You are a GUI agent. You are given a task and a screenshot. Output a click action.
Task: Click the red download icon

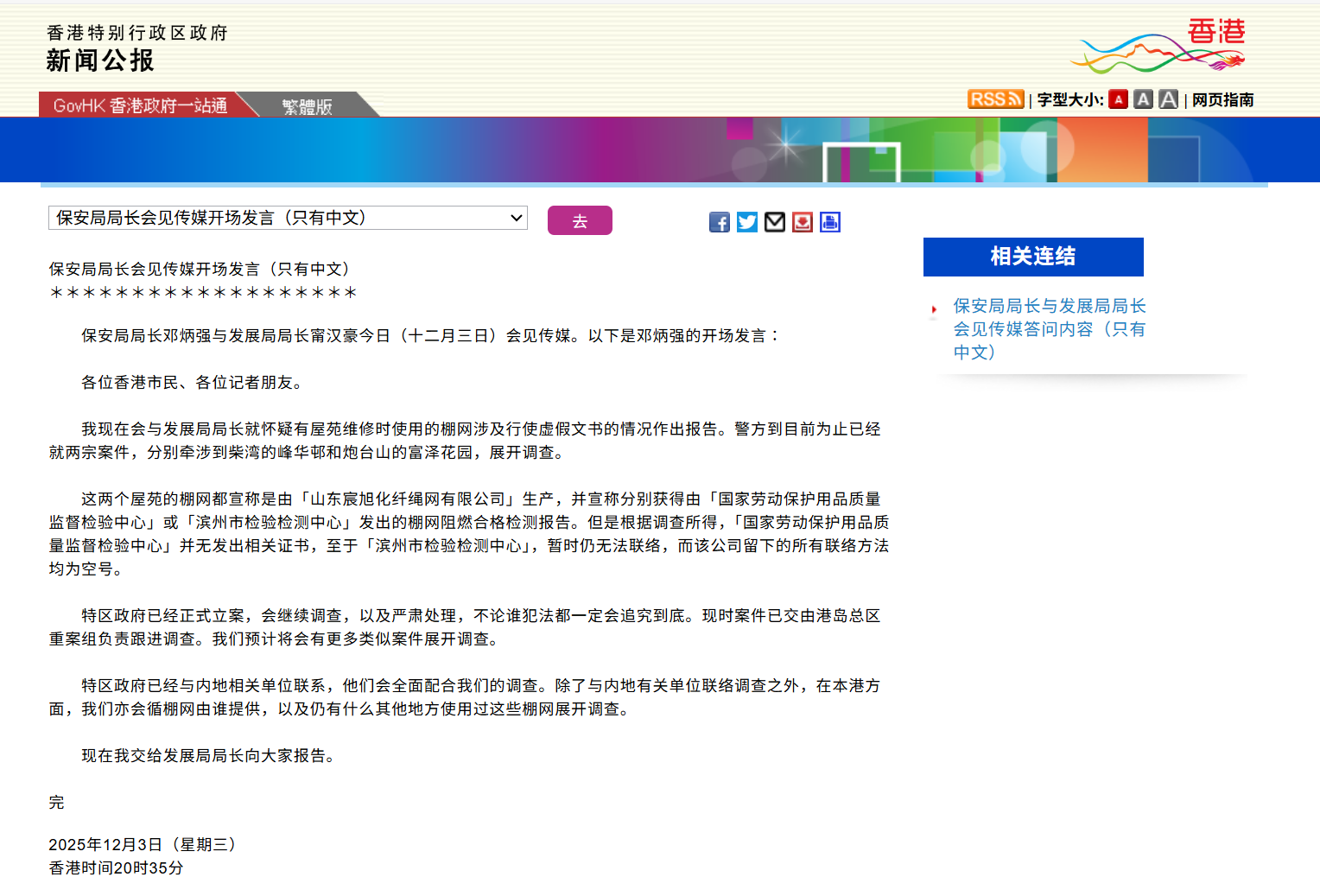point(803,222)
